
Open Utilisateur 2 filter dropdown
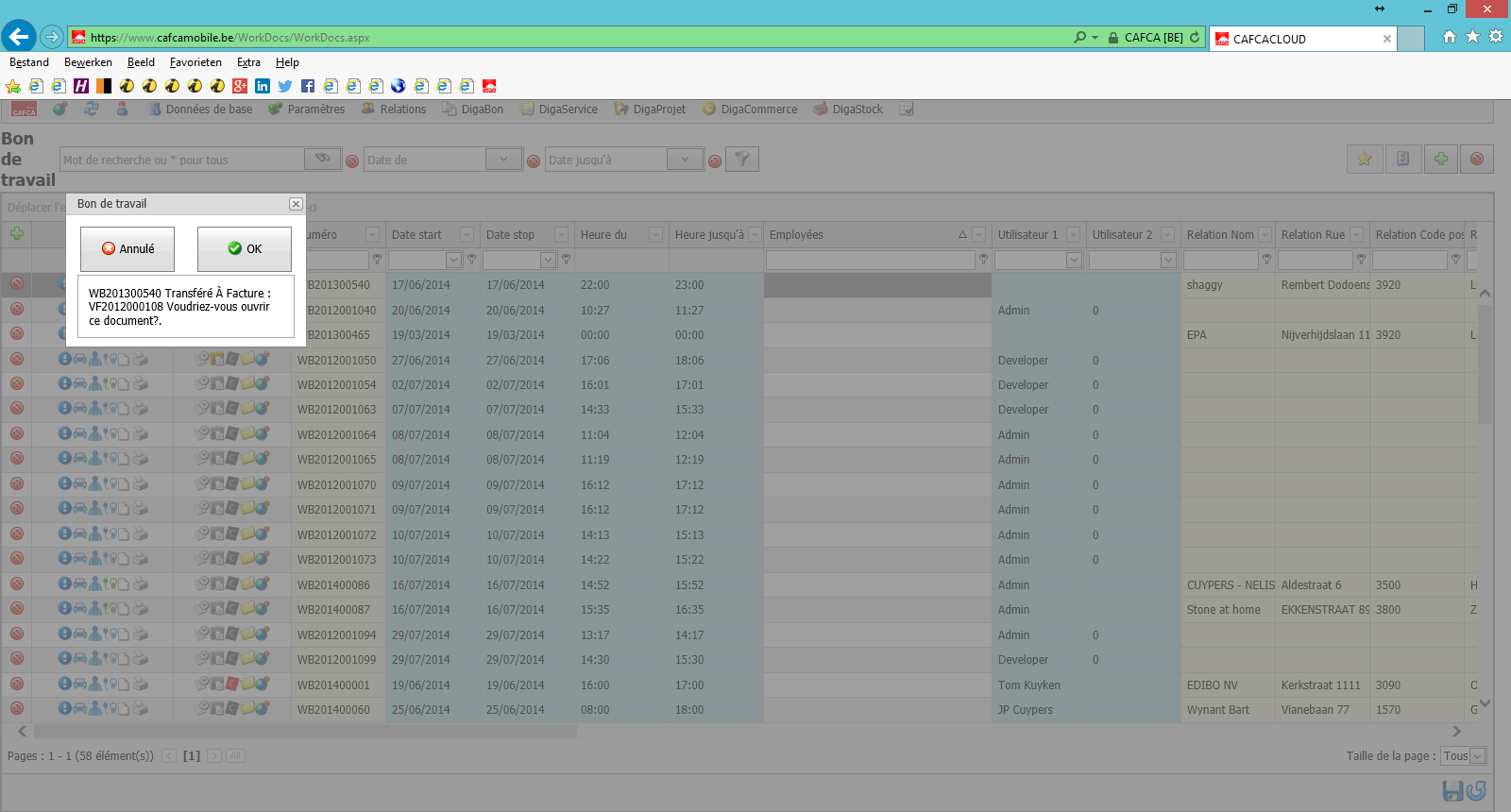coord(1168,260)
